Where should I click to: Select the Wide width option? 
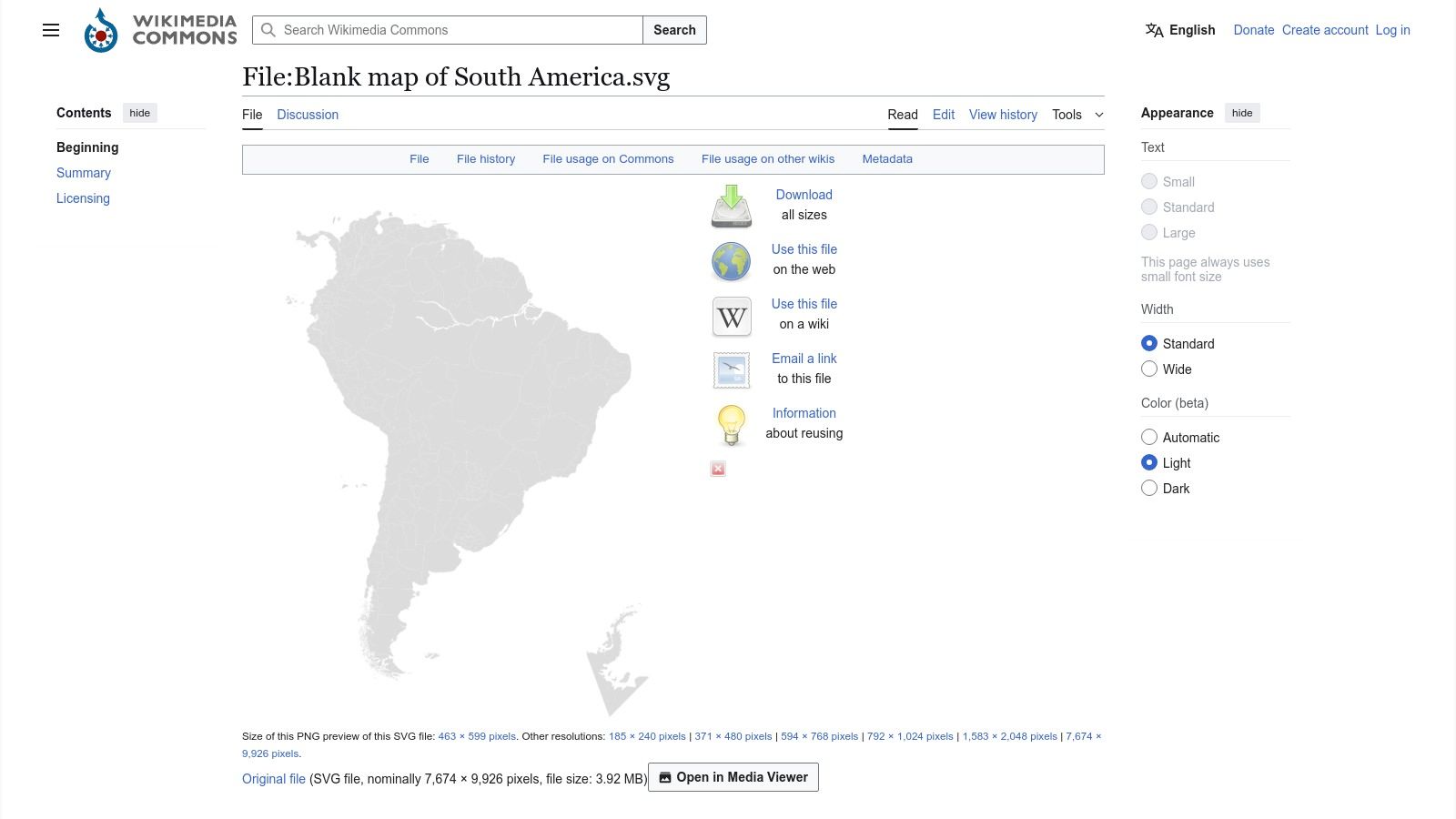click(1149, 369)
